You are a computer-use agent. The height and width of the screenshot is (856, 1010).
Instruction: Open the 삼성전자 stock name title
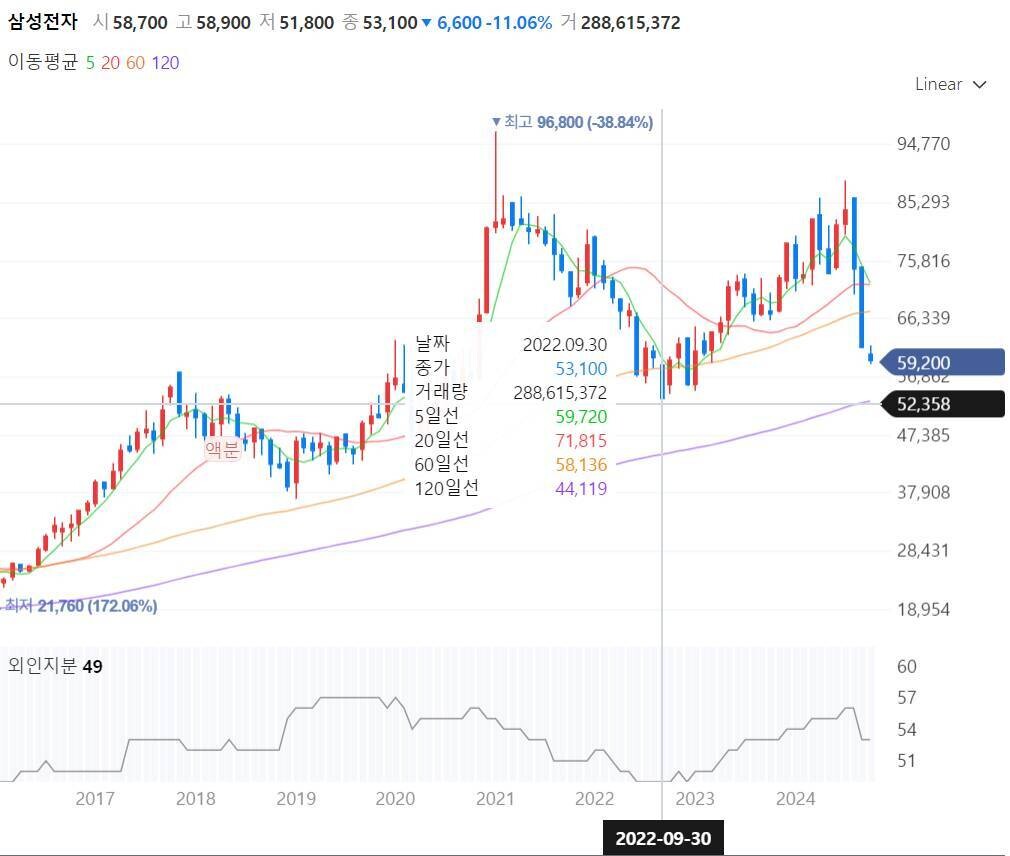pyautogui.click(x=43, y=22)
